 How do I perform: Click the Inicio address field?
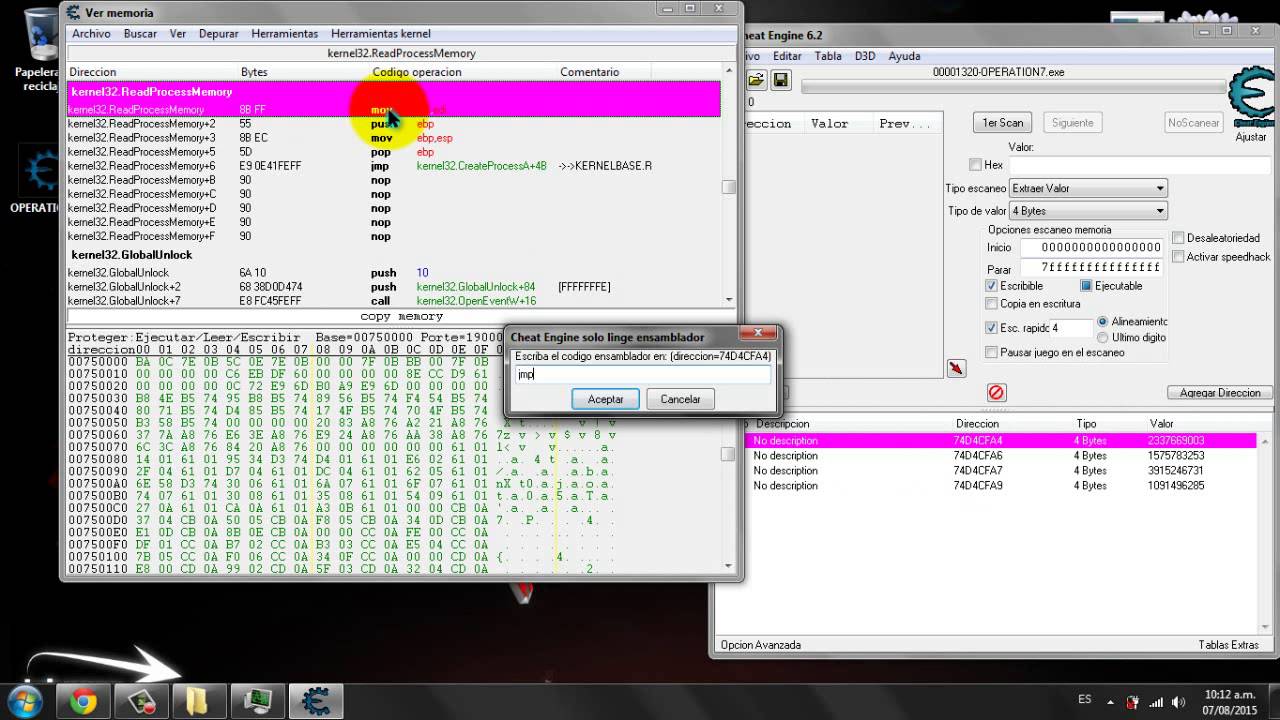[x=1092, y=247]
